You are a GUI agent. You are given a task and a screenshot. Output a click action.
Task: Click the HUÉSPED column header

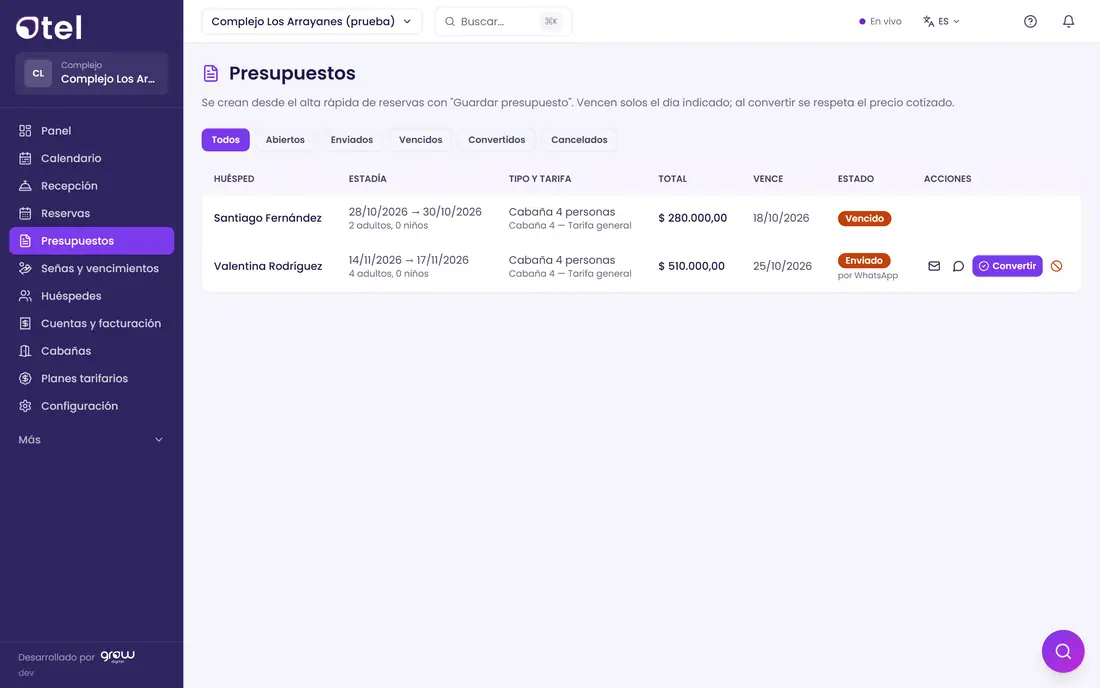pos(234,179)
